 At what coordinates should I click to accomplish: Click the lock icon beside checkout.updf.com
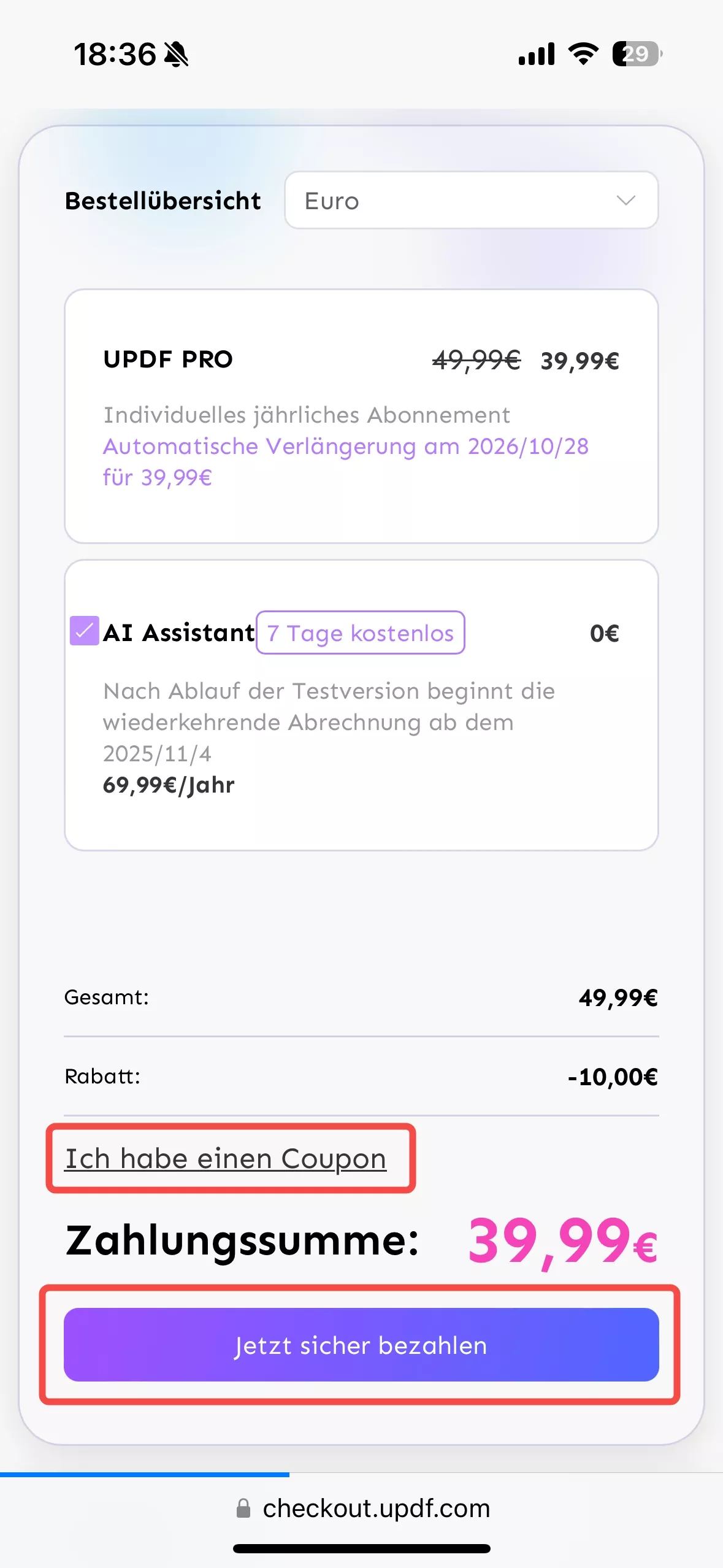coord(243,1508)
